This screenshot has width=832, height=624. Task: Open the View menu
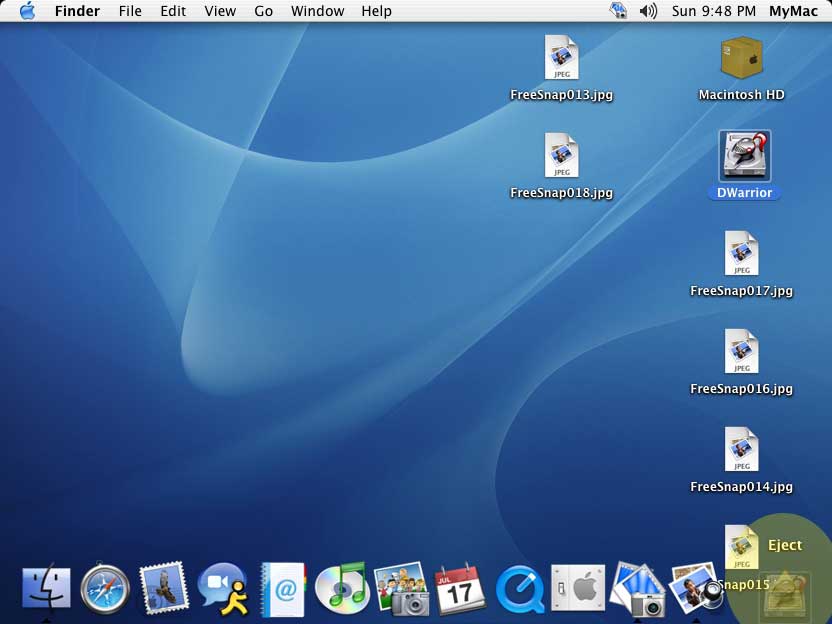click(220, 11)
